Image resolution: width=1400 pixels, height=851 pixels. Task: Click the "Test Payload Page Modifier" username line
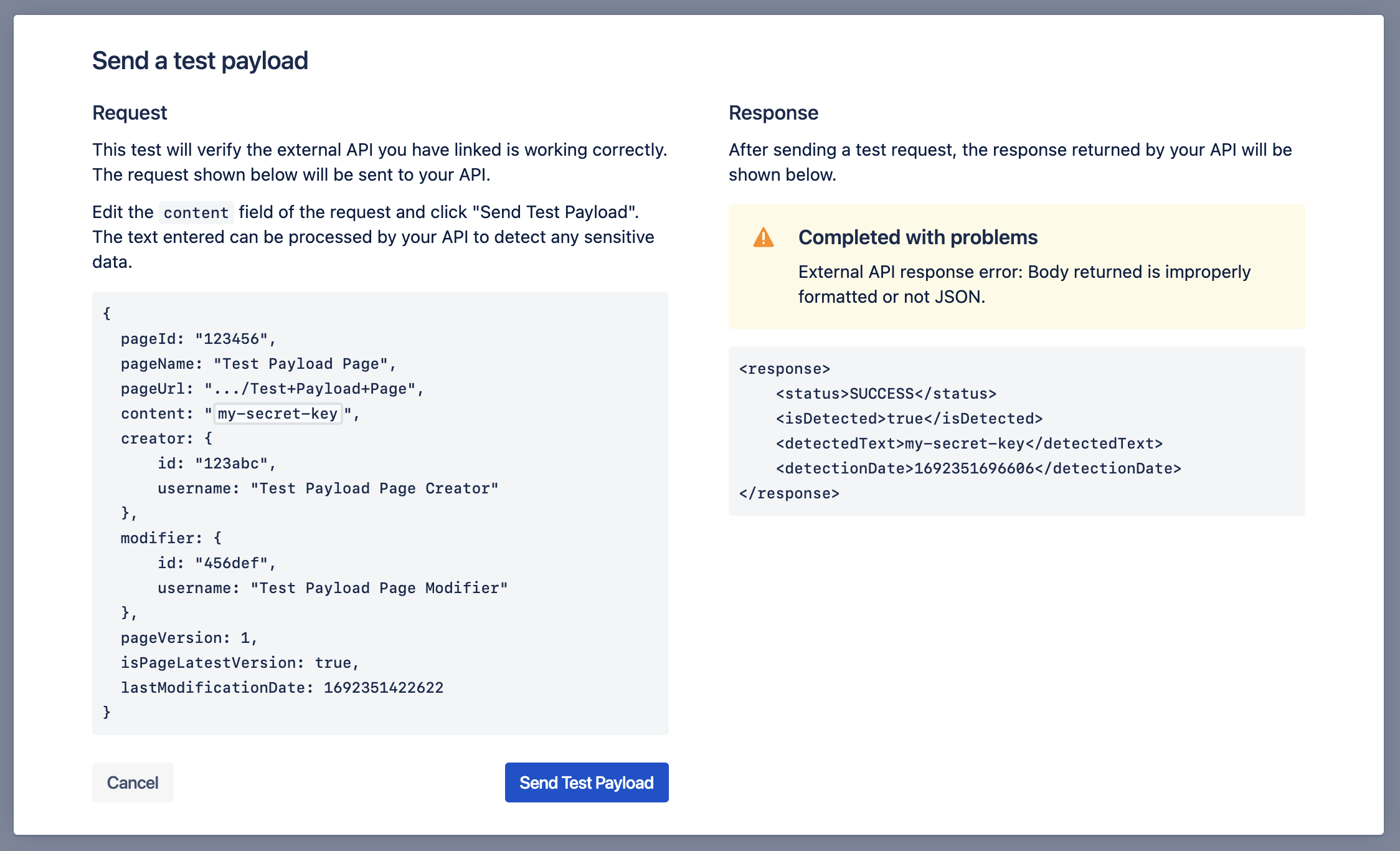333,588
